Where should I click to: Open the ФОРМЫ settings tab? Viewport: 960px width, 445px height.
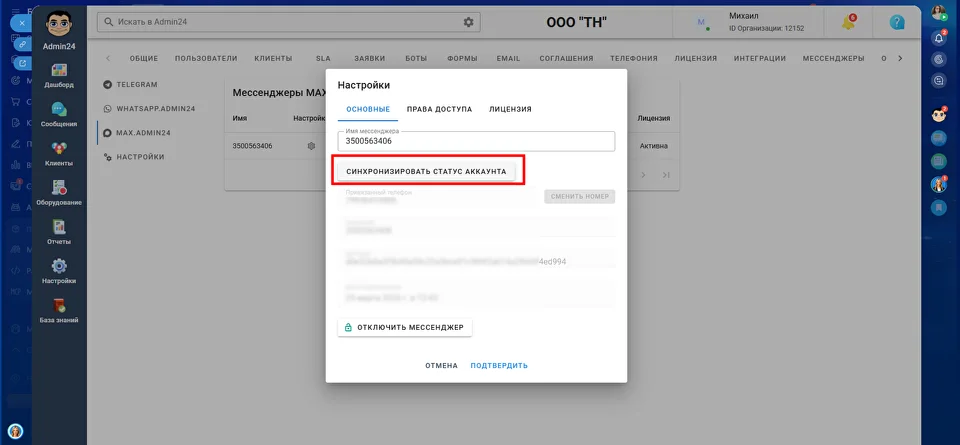point(462,59)
